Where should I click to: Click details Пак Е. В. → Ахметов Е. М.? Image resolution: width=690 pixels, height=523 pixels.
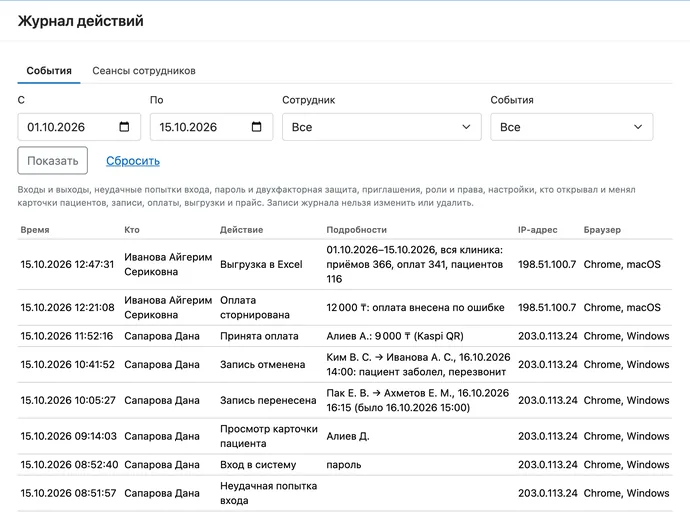coord(418,401)
